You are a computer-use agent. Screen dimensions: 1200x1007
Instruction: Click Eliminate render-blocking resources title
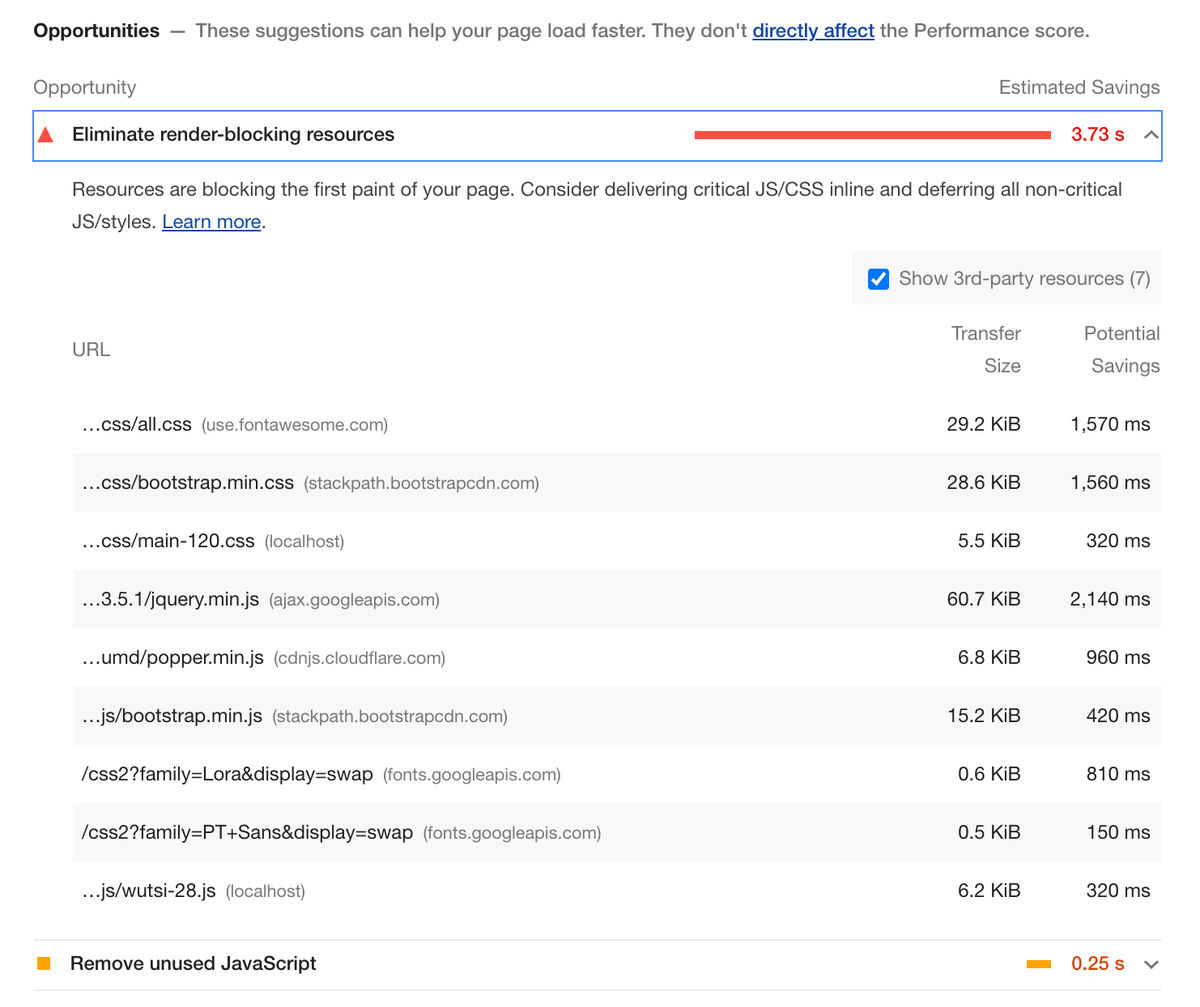pos(233,135)
